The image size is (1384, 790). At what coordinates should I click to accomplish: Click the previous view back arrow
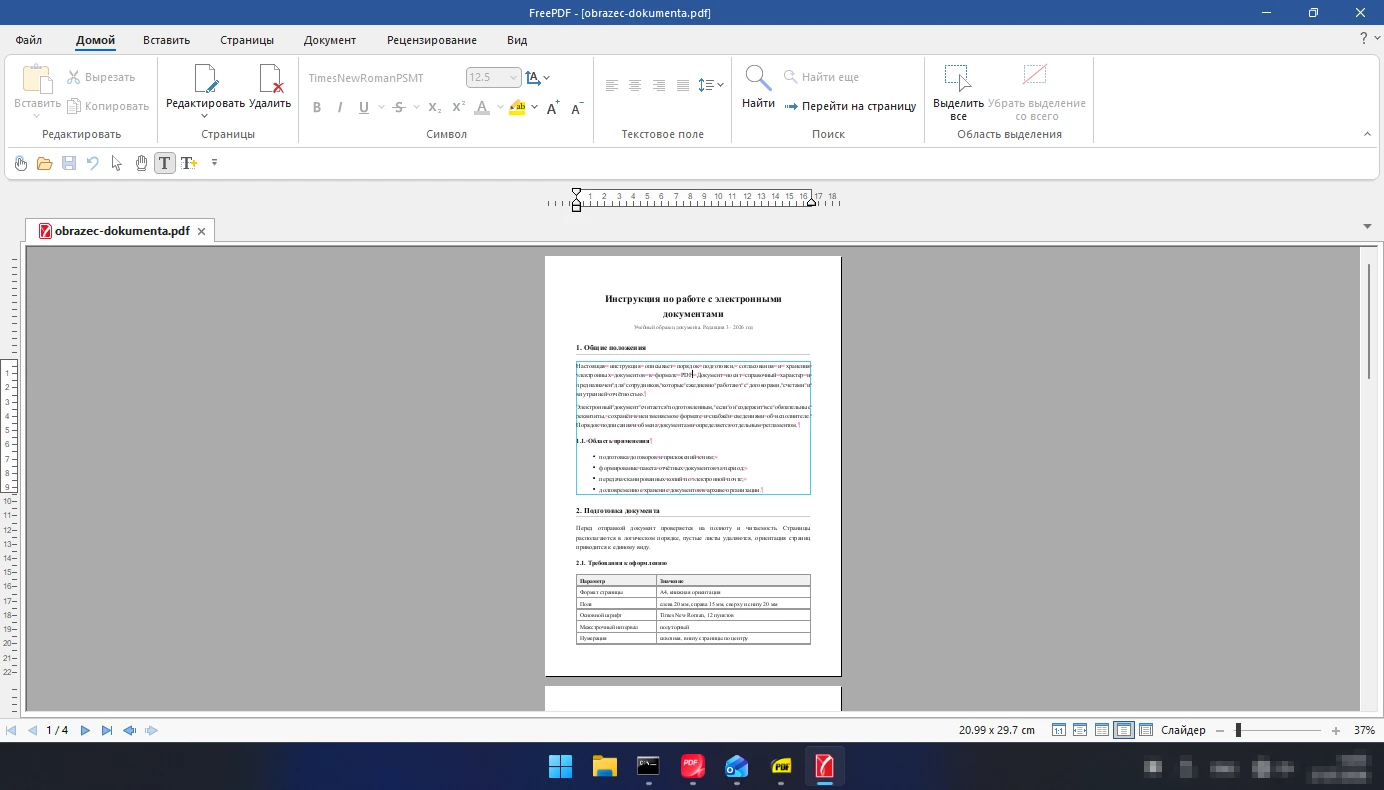[129, 731]
